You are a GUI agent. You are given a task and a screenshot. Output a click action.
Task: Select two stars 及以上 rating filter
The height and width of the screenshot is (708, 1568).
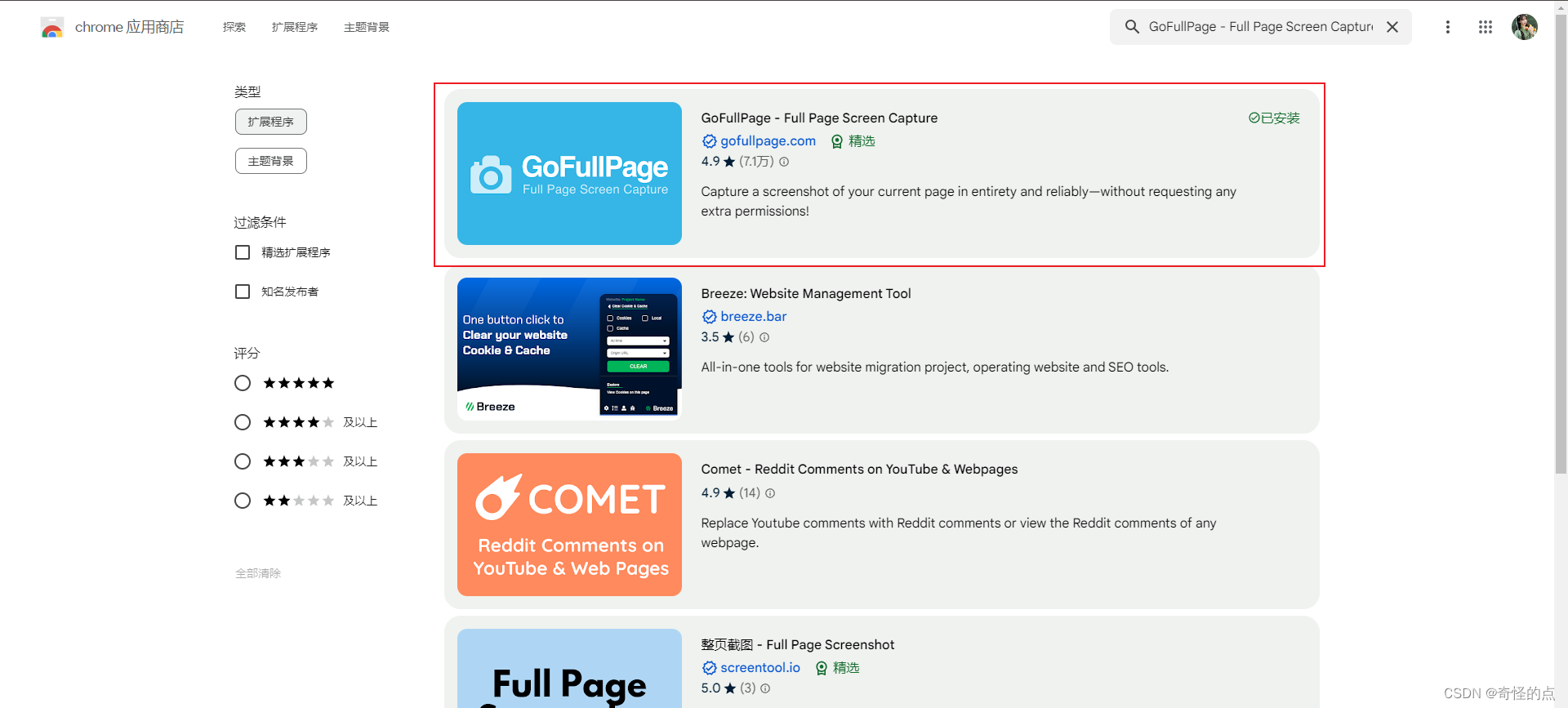tap(243, 501)
